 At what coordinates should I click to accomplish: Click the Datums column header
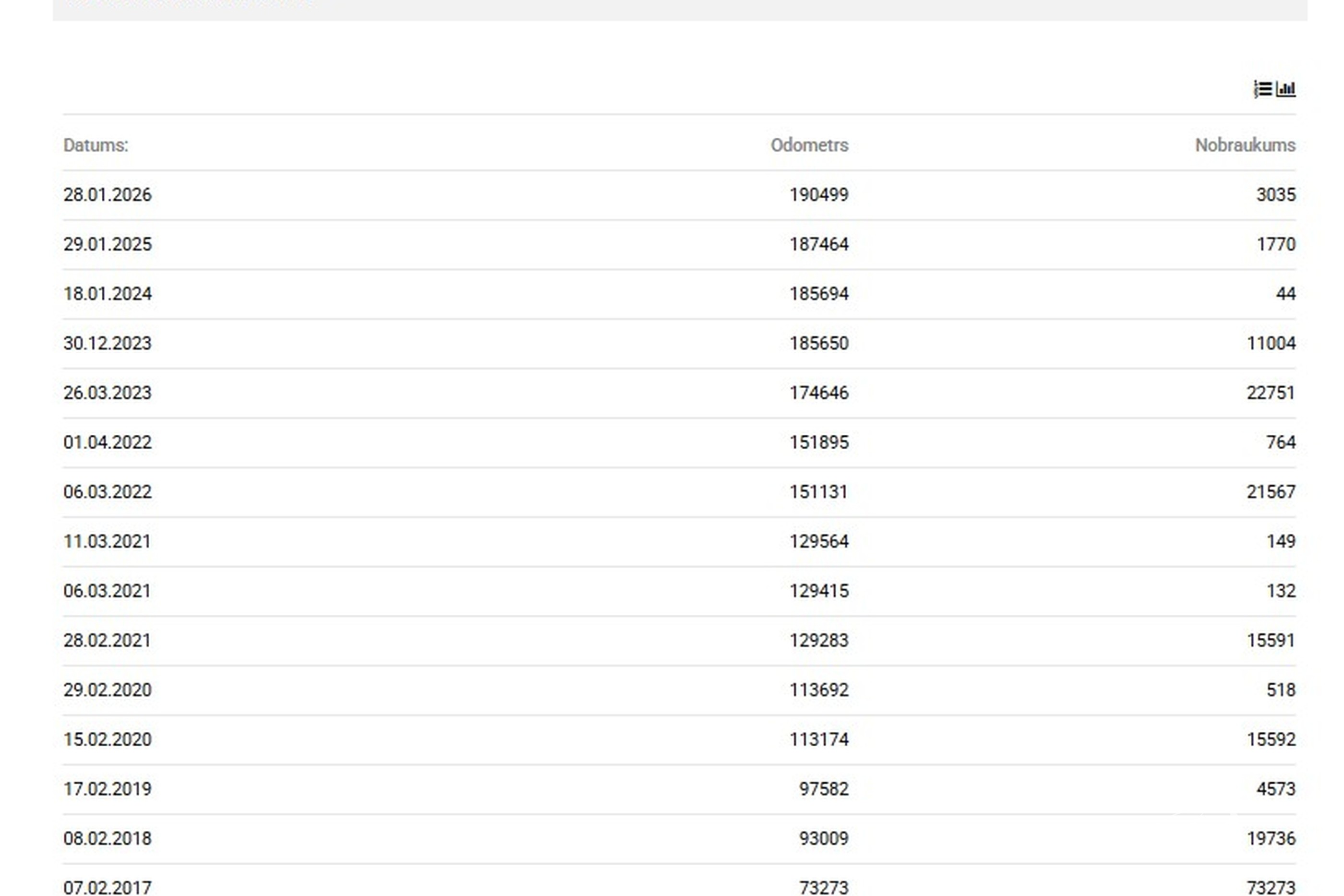pos(96,145)
